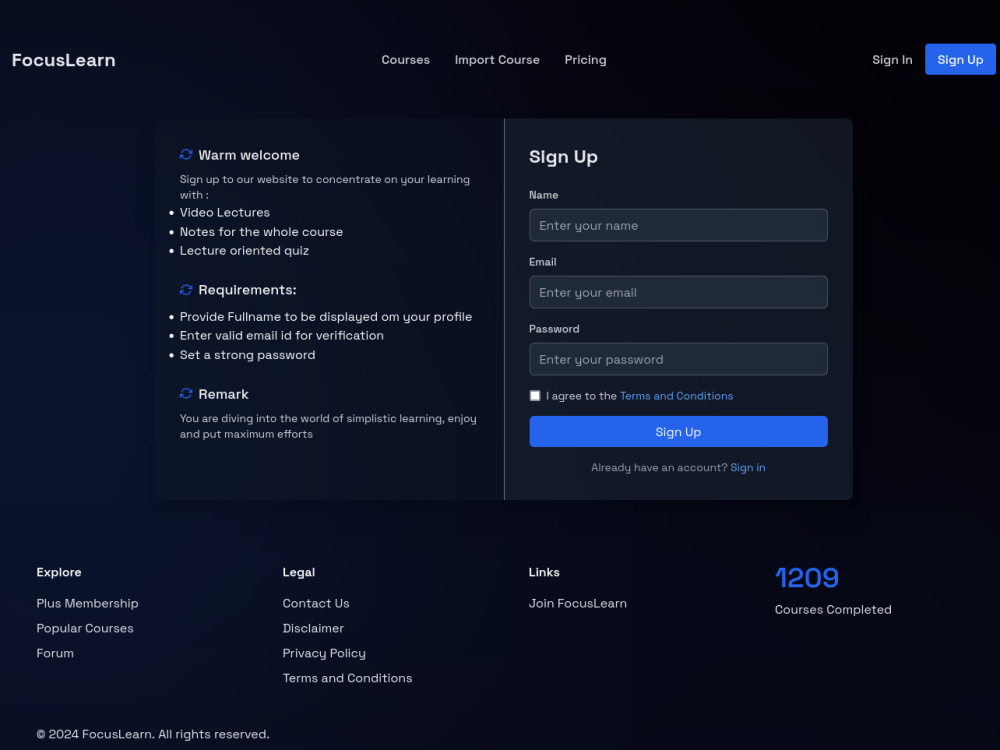Viewport: 1000px width, 750px height.
Task: Click Sign In in the header
Action: [892, 60]
